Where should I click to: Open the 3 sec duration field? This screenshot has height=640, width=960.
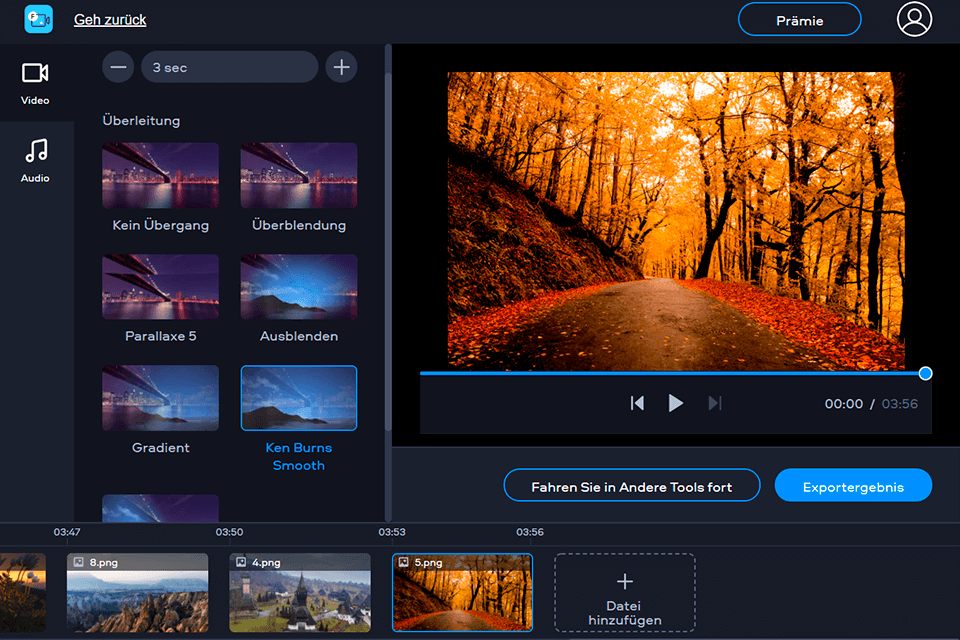pos(229,67)
